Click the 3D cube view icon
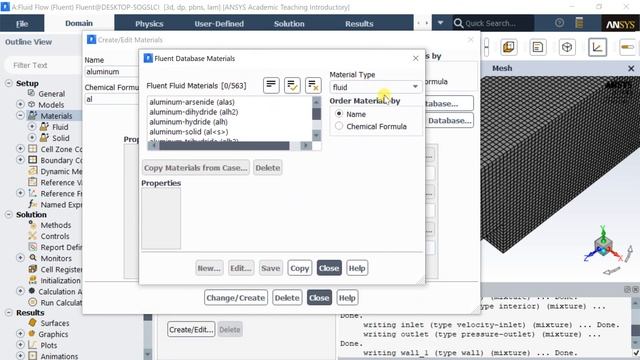This screenshot has width=640, height=360. tap(567, 47)
